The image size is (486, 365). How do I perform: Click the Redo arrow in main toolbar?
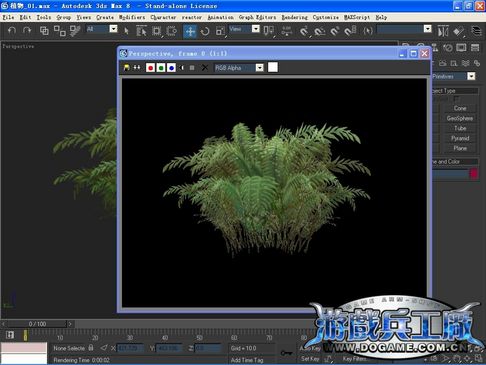27,31
